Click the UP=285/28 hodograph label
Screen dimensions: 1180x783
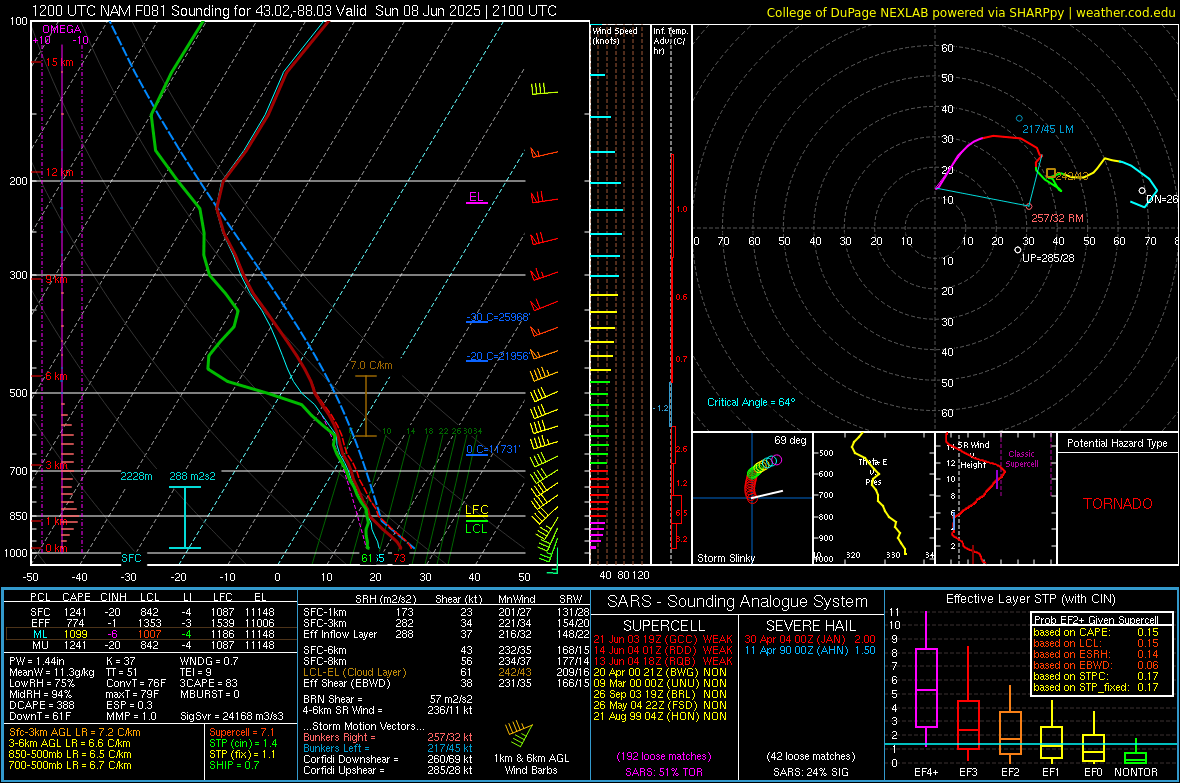pyautogui.click(x=1048, y=258)
